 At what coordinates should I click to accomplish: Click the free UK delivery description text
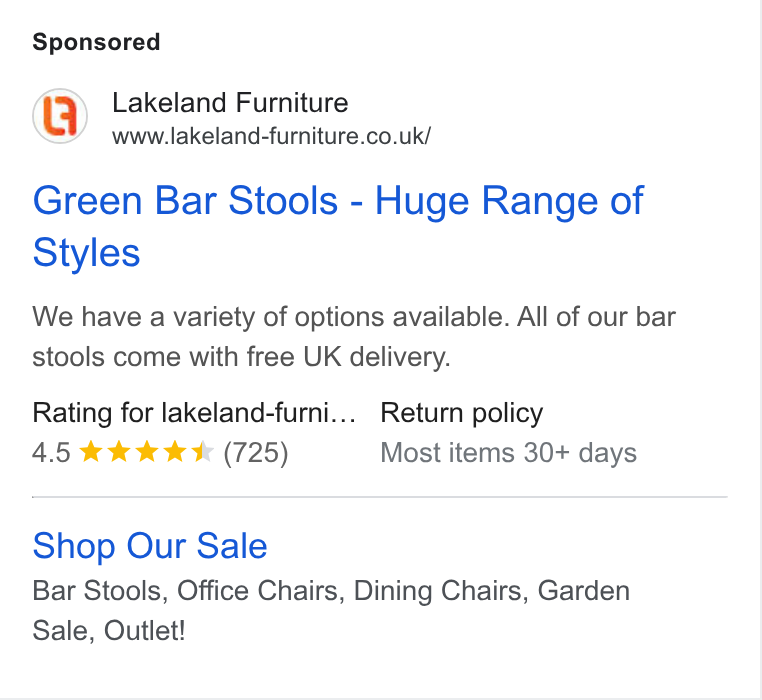coord(354,336)
